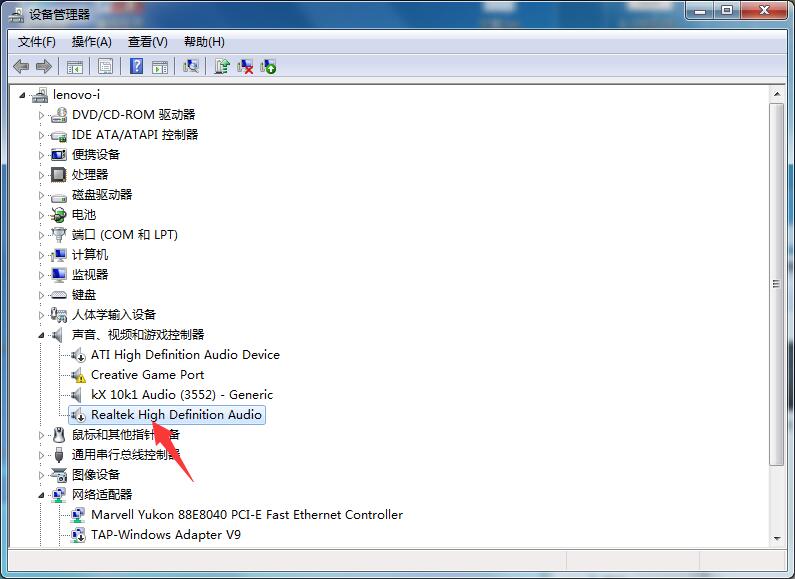
Task: Select the TAP-Windows Adapter V9 icon
Action: (x=78, y=535)
